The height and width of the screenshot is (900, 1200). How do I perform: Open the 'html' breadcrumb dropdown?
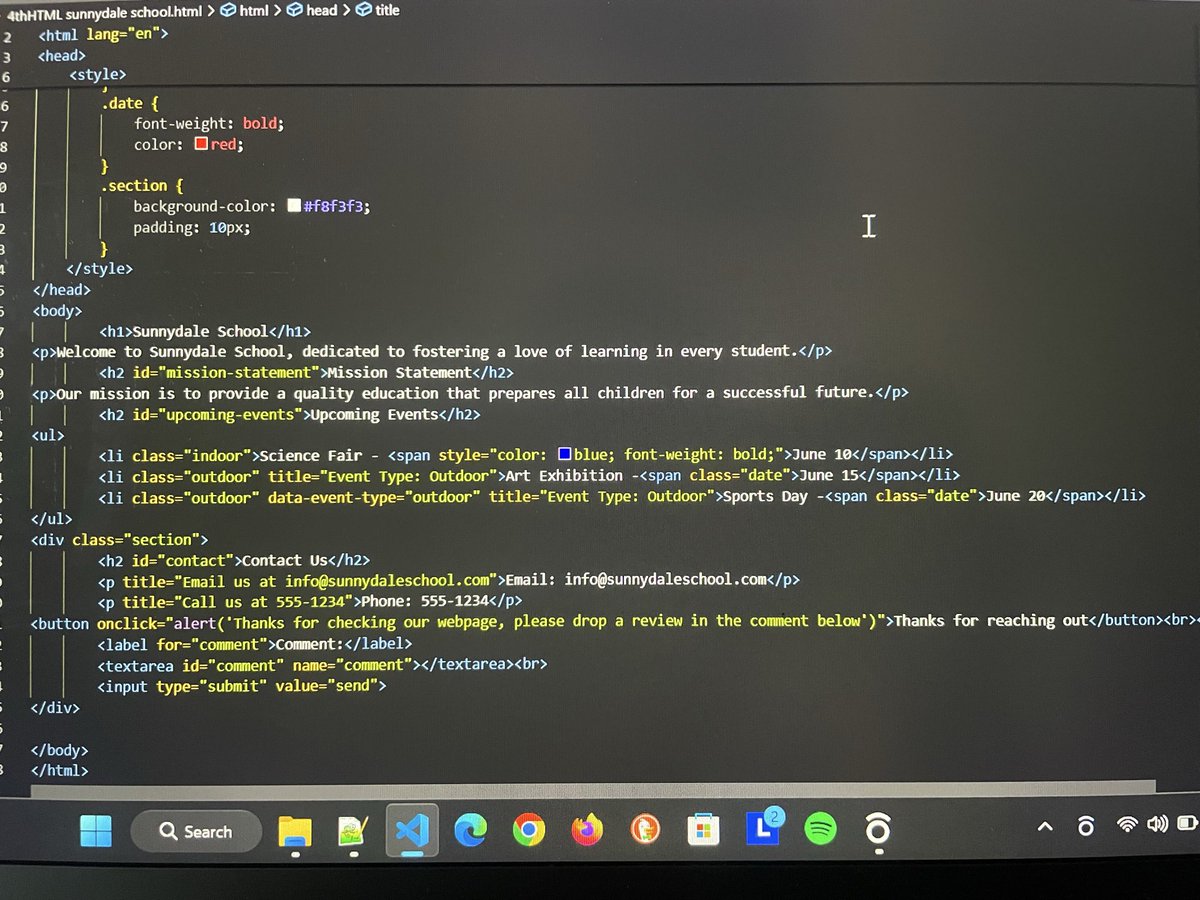pyautogui.click(x=253, y=10)
